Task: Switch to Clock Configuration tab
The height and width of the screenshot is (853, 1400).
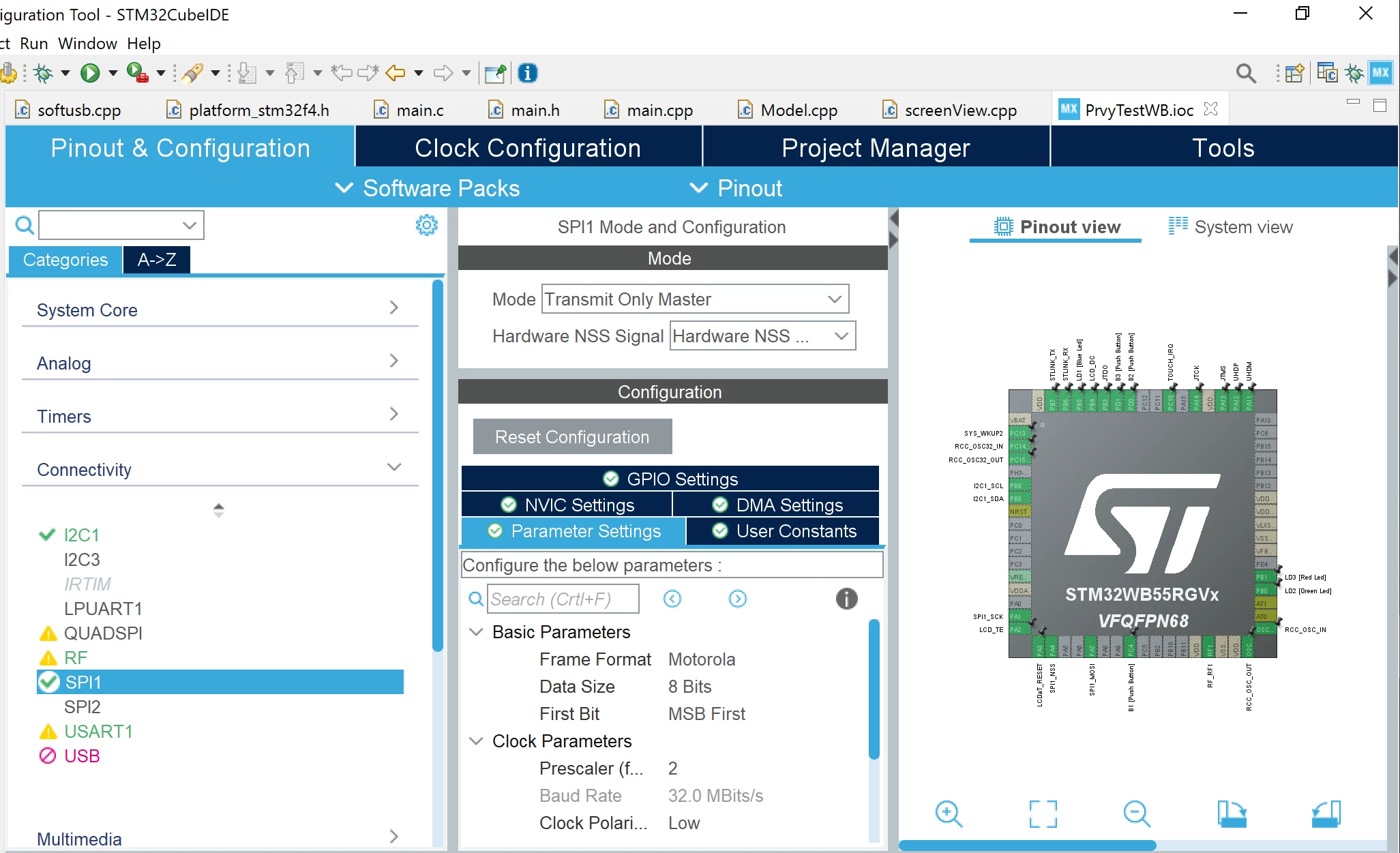Action: 528,147
